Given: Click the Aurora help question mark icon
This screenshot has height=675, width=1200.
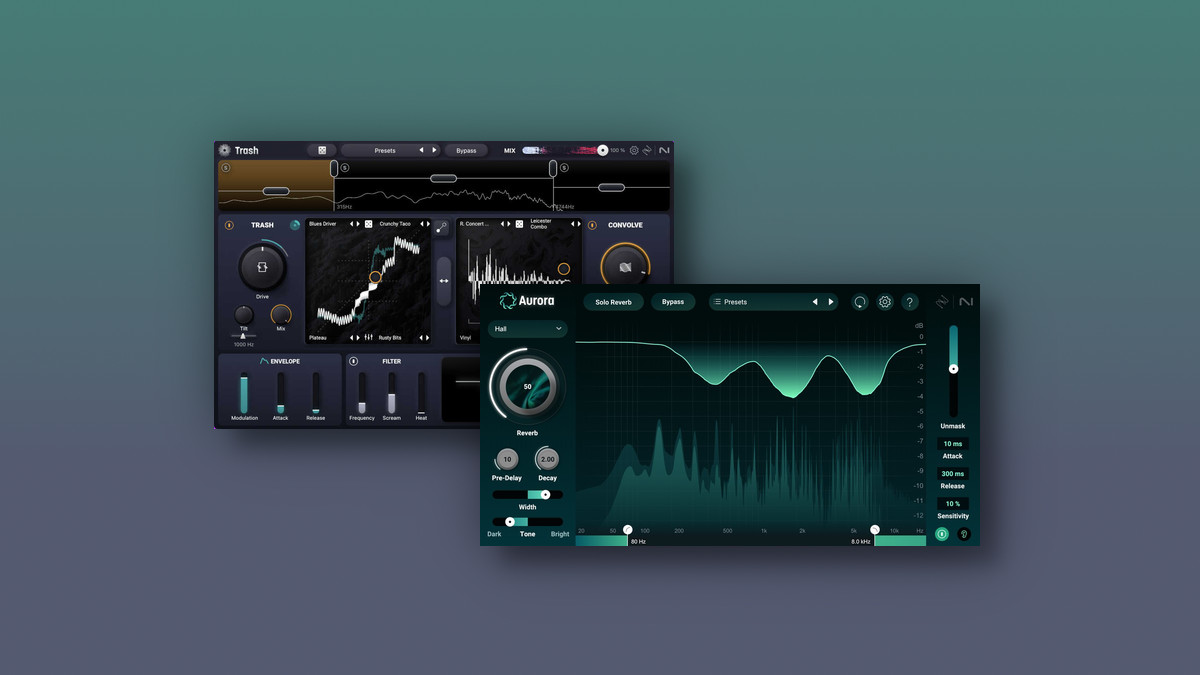Looking at the screenshot, I should pyautogui.click(x=910, y=302).
